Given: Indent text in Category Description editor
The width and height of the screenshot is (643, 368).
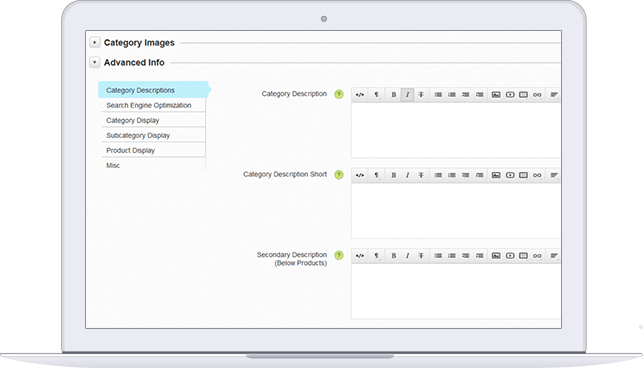Looking at the screenshot, I should click(479, 95).
